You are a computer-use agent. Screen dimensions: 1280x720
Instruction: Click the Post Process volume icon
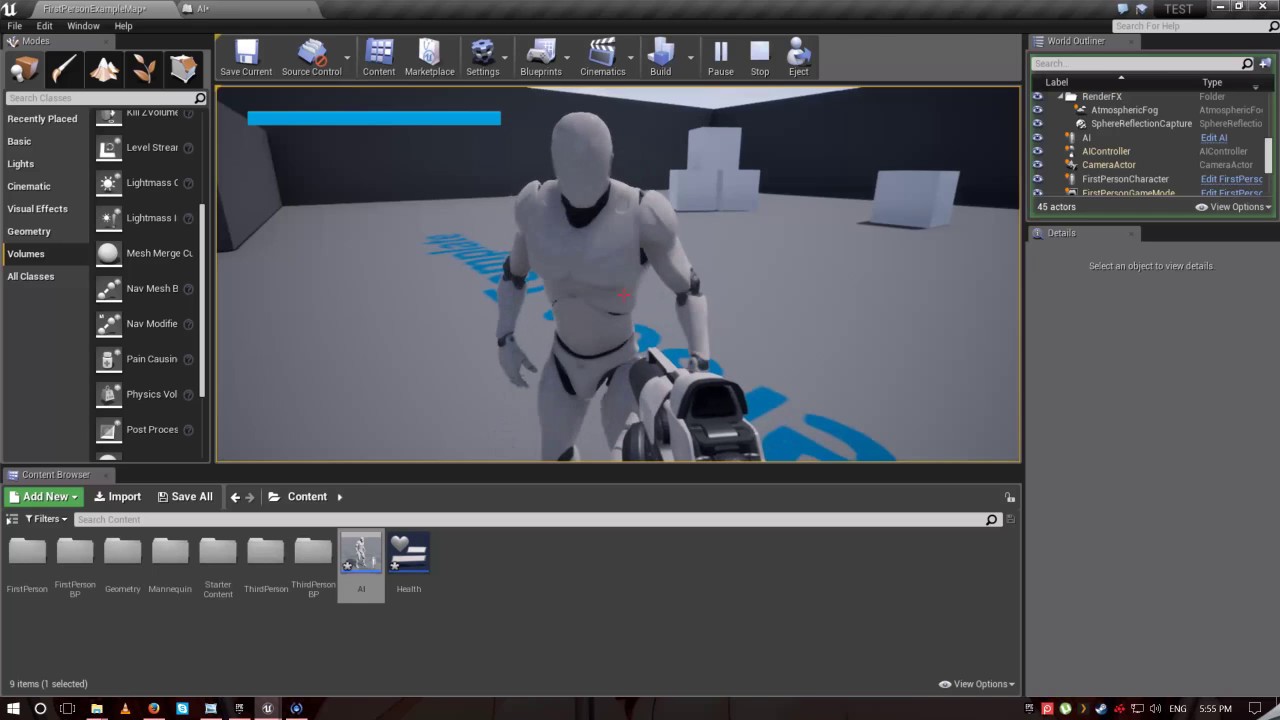[x=108, y=430]
